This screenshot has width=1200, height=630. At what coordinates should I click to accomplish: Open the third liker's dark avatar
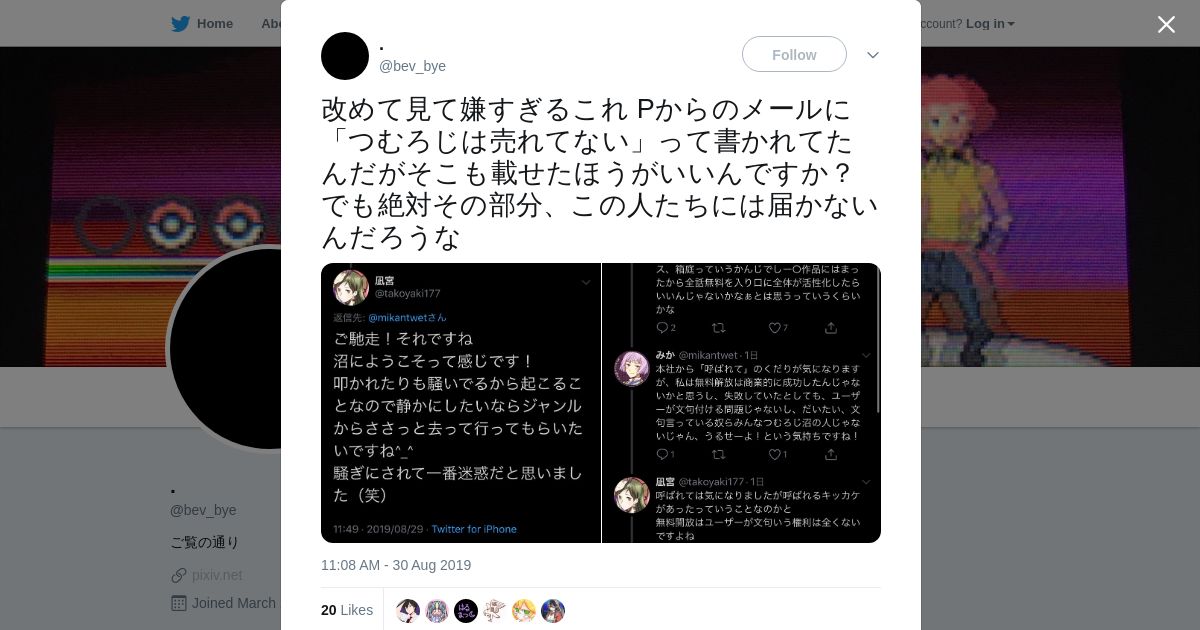coord(466,611)
